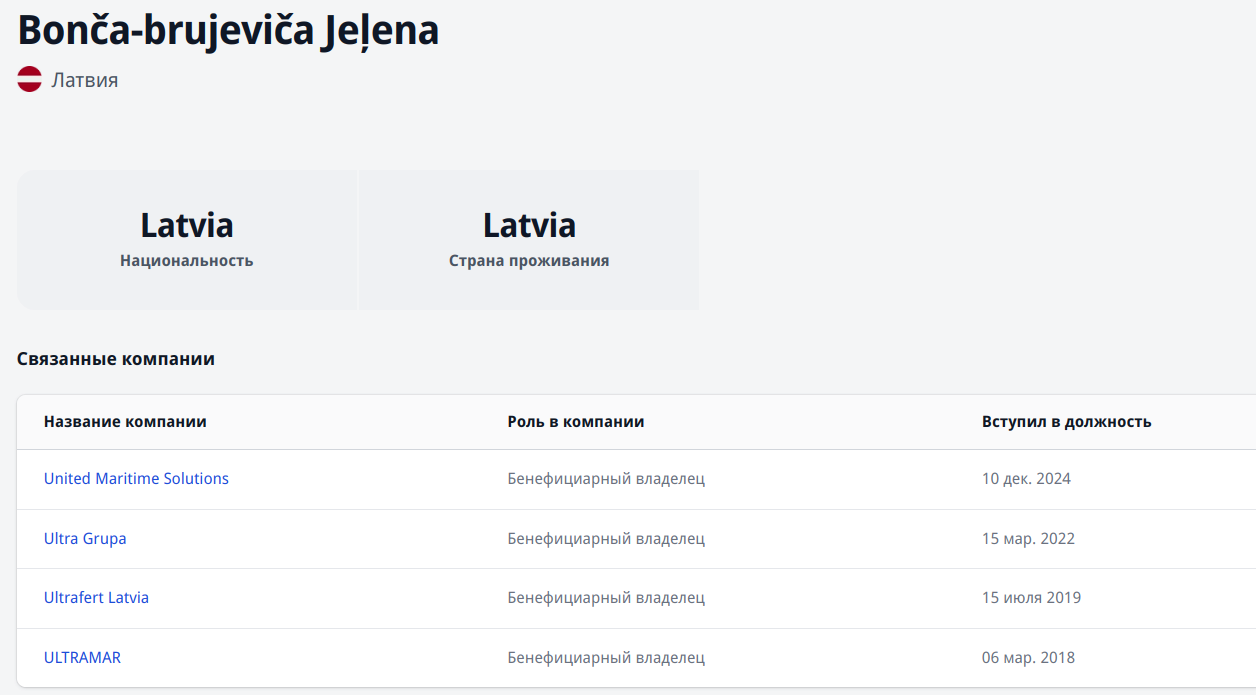Click the date 06 мар. 2018

point(1028,658)
